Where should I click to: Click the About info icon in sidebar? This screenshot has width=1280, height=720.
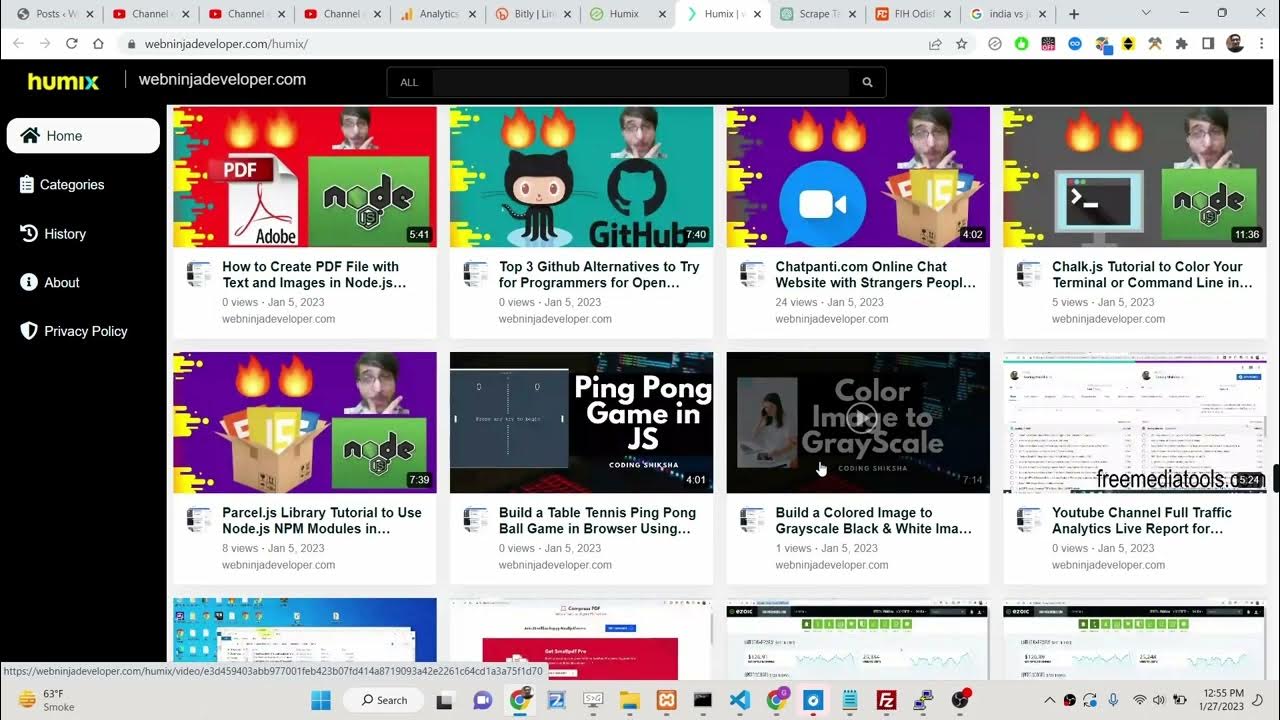tap(29, 283)
